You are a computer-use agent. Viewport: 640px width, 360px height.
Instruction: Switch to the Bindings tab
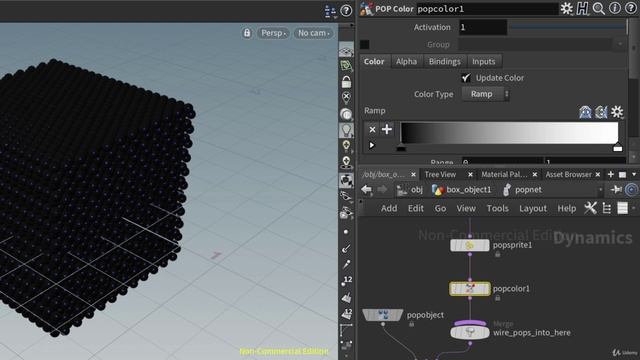[444, 61]
